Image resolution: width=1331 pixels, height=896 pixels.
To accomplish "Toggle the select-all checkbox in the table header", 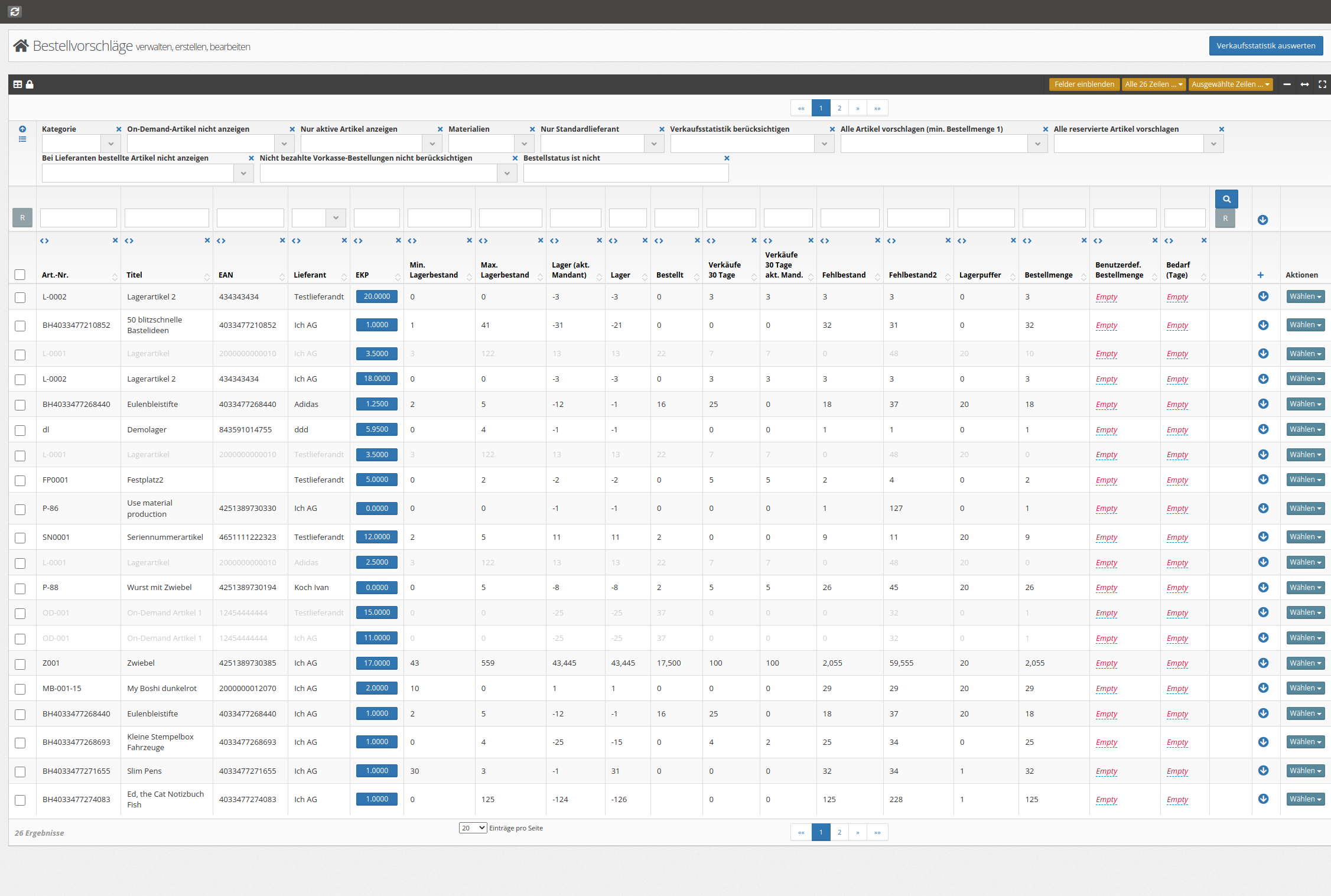I will (x=20, y=275).
